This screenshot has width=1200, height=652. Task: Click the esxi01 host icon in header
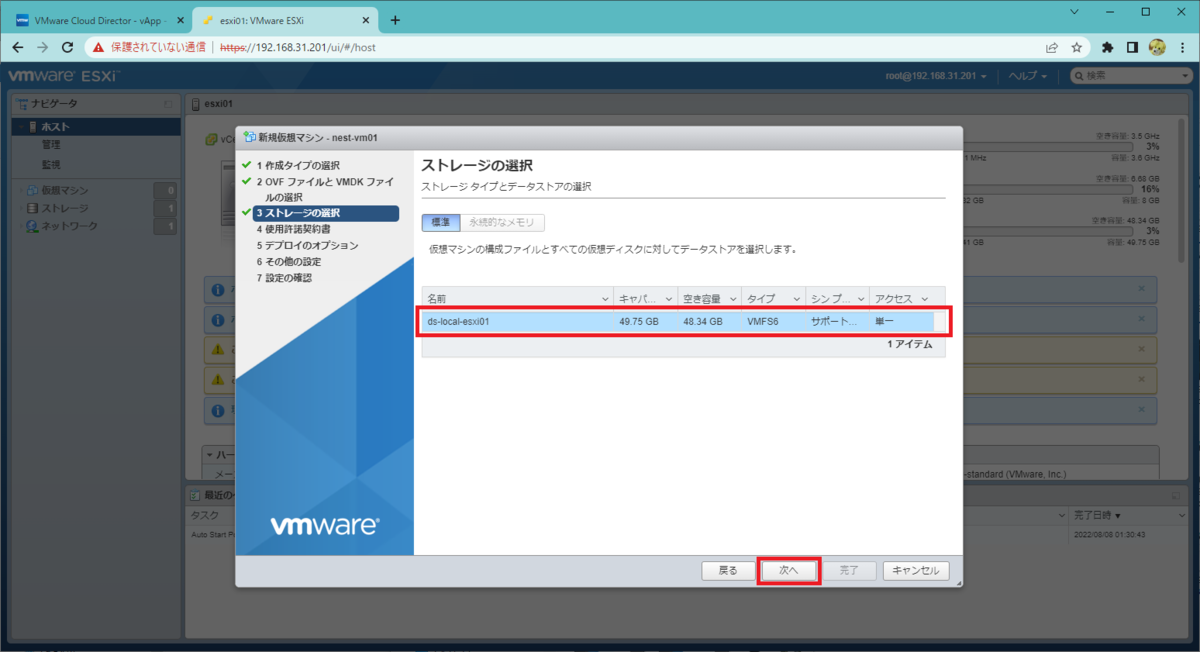tap(196, 104)
